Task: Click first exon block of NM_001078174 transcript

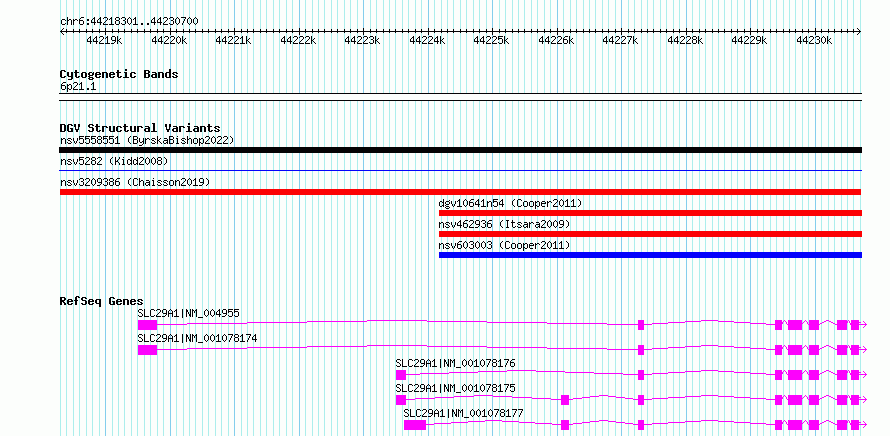Action: tap(148, 350)
